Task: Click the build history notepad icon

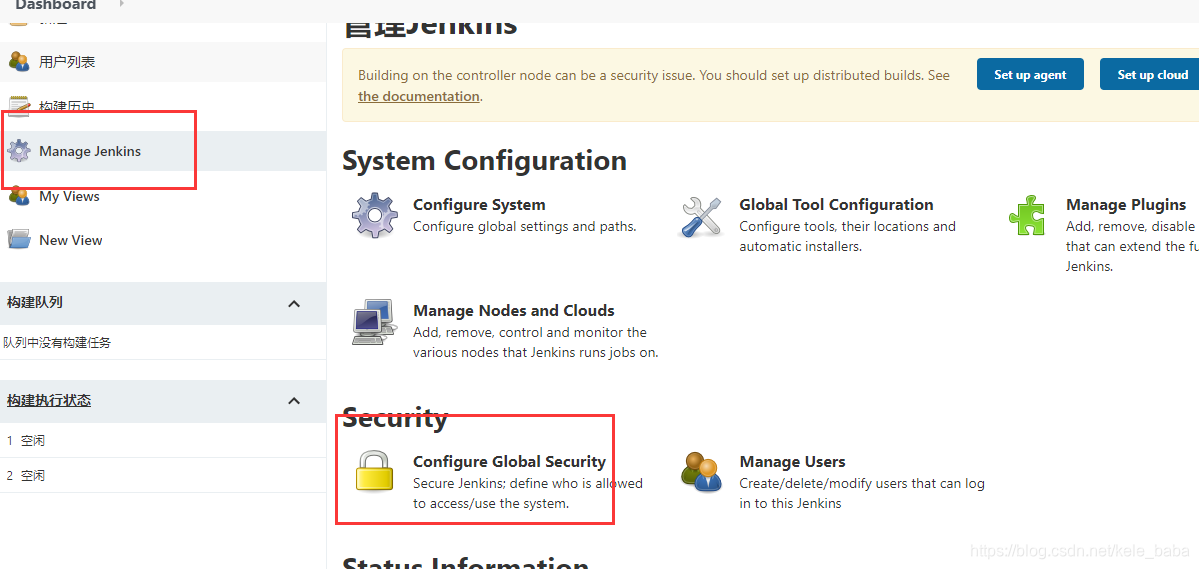Action: [x=19, y=106]
